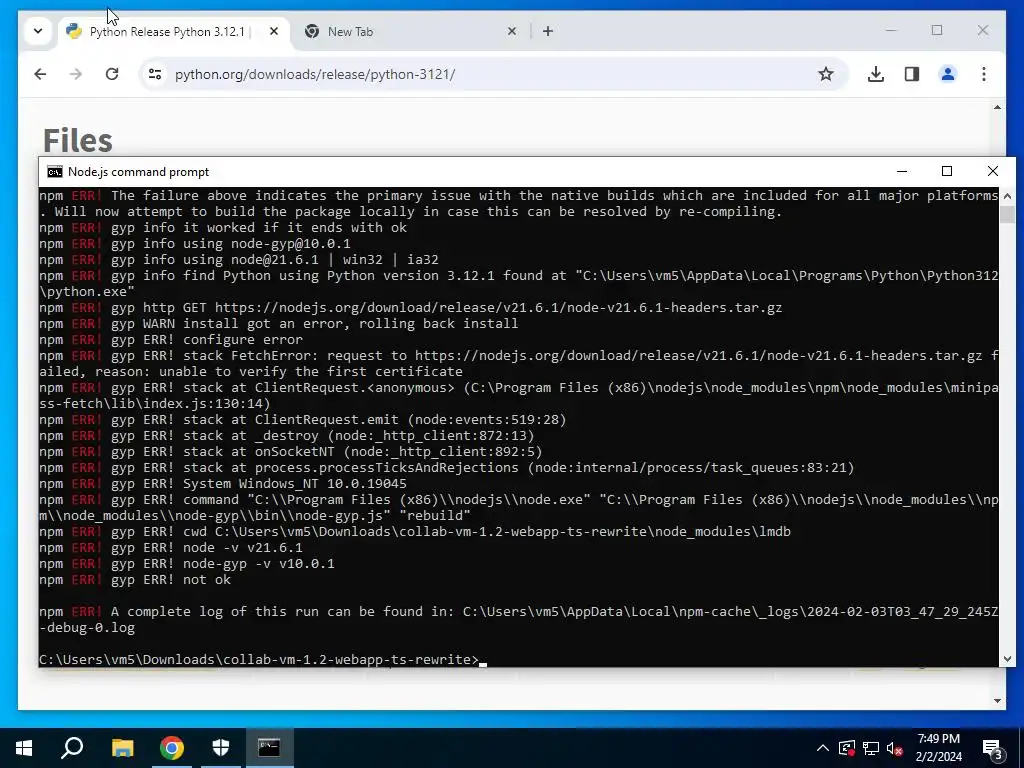Minimize the Chrome window
Screen dimensions: 1024x768
(x=891, y=31)
